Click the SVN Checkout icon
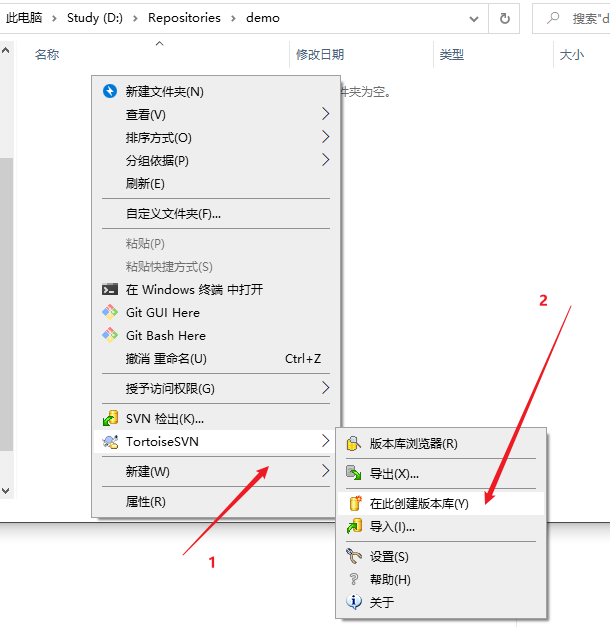The image size is (610, 627). (x=110, y=418)
